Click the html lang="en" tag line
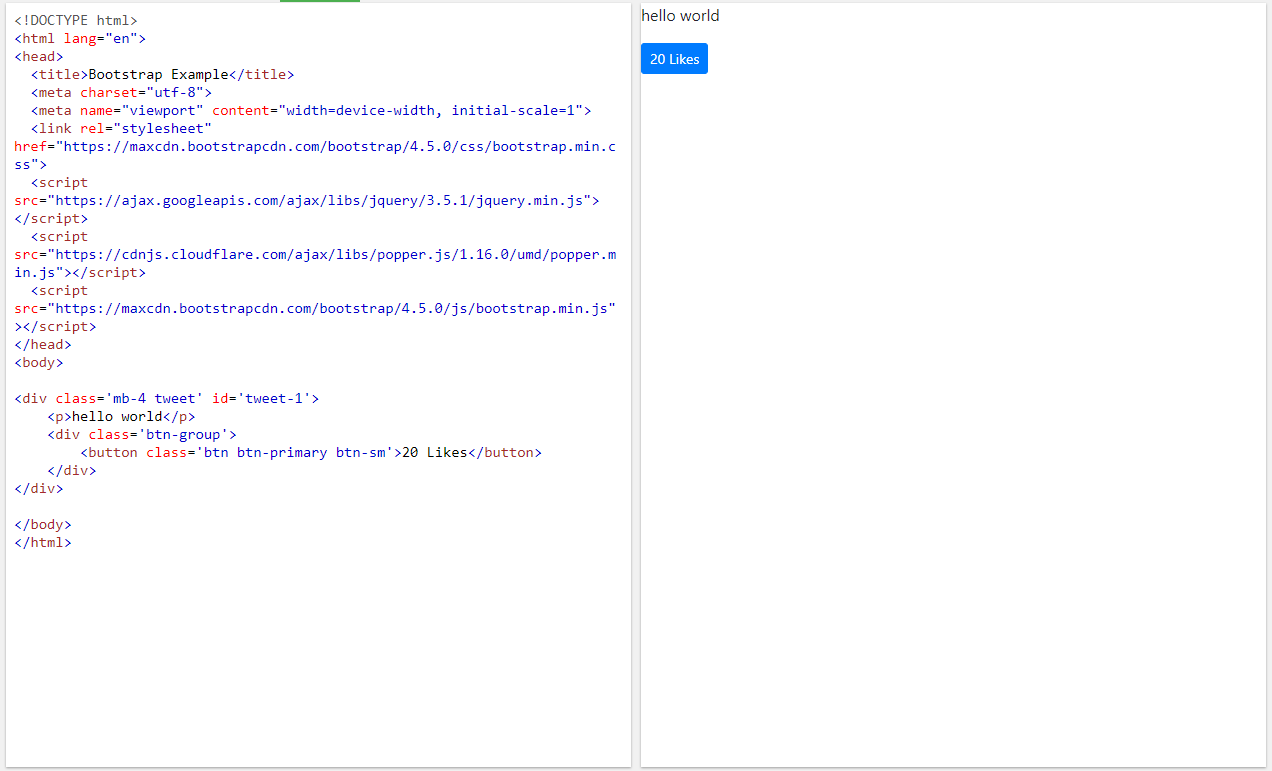The height and width of the screenshot is (771, 1272). click(x=80, y=38)
